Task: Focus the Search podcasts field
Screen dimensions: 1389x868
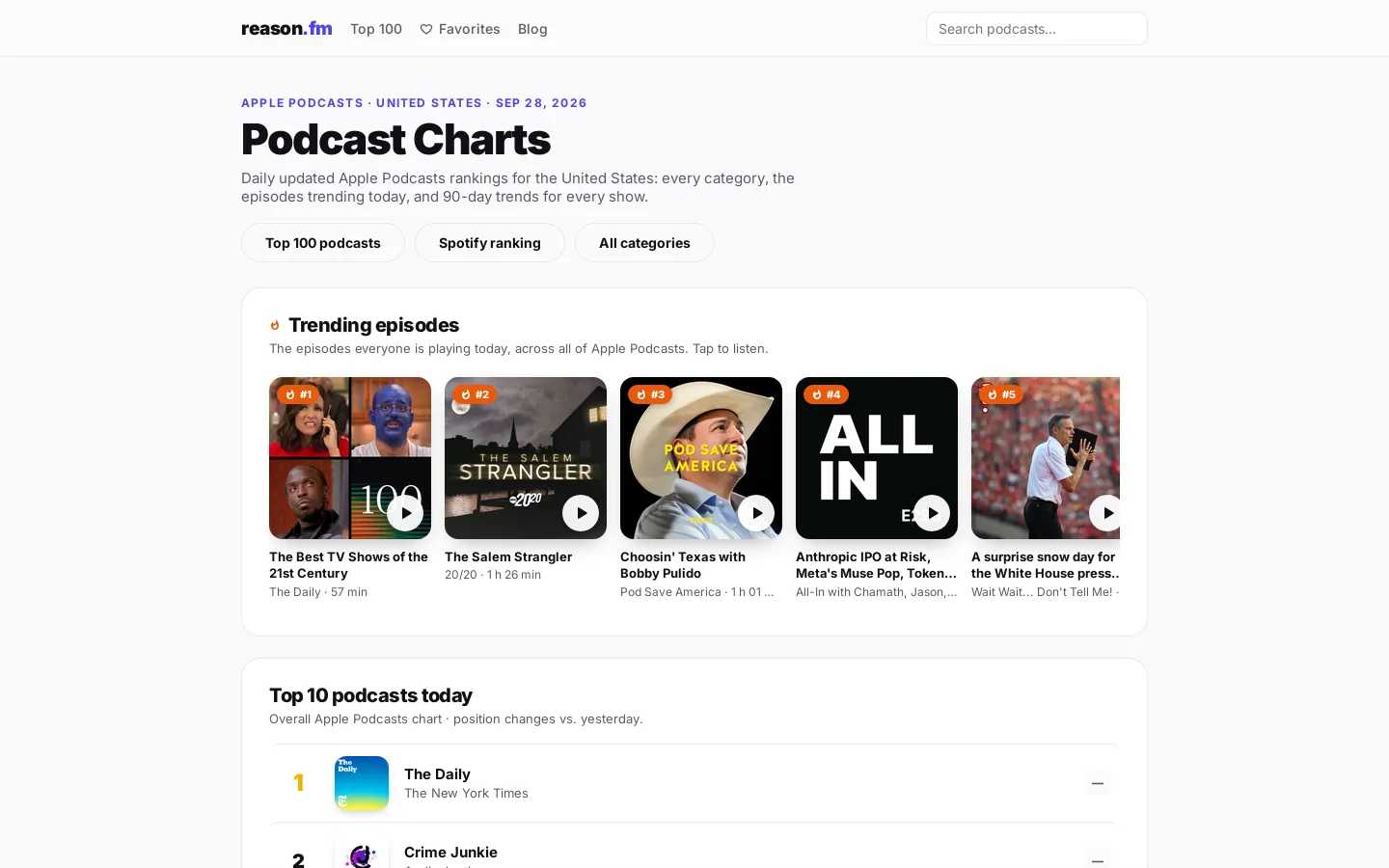Action: [x=1036, y=29]
